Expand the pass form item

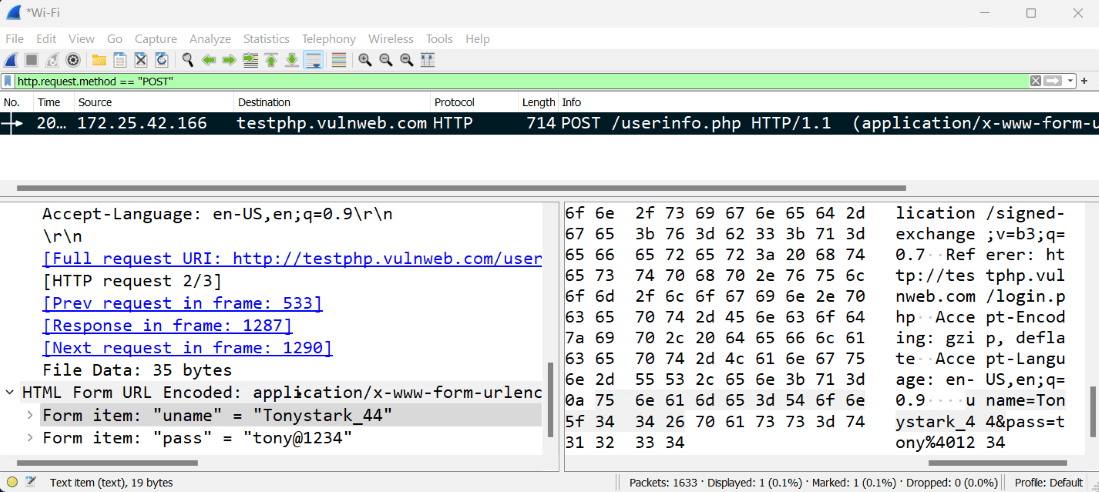click(30, 438)
